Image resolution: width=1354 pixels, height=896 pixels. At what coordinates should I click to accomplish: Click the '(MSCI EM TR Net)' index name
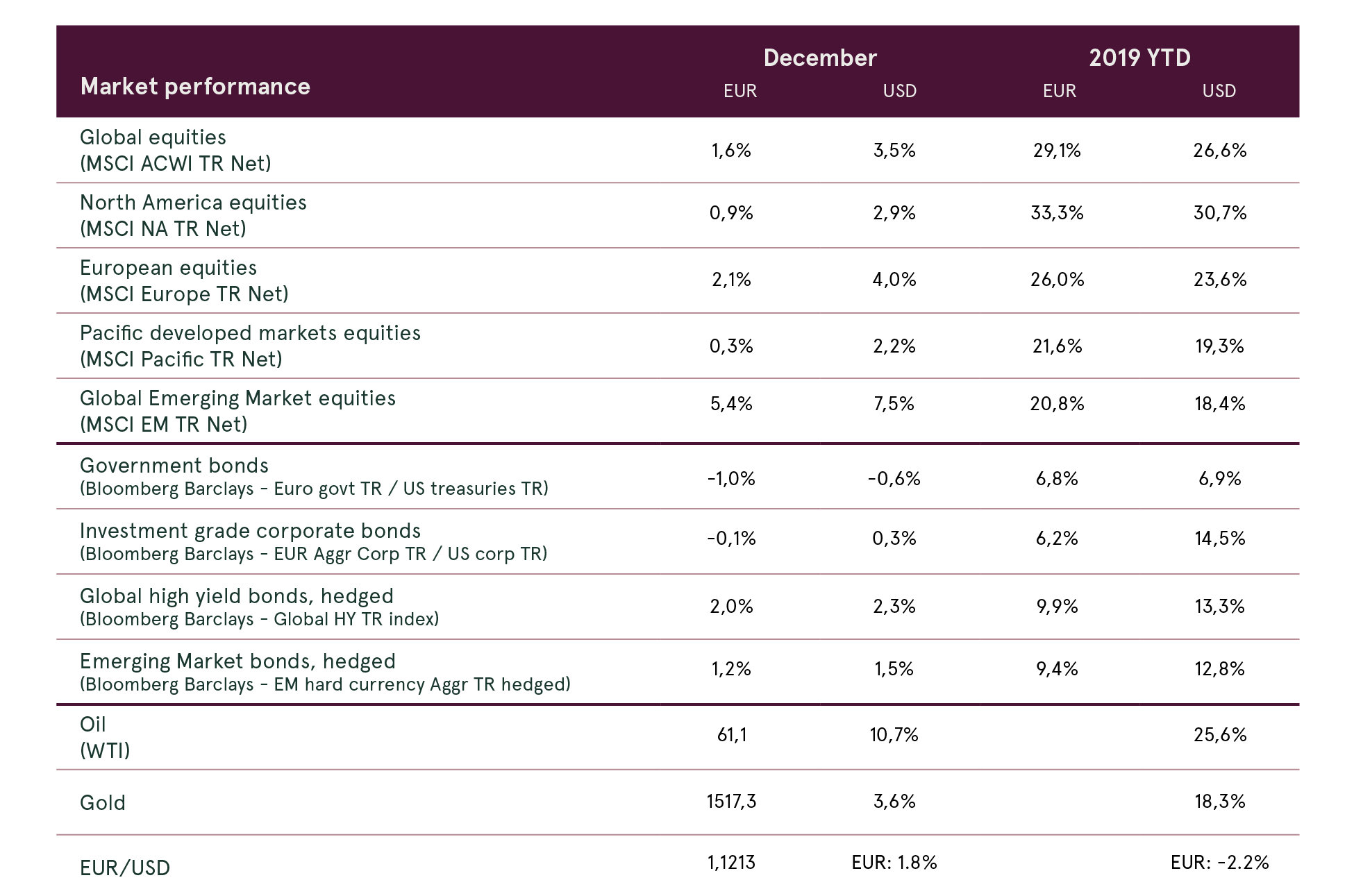pyautogui.click(x=164, y=425)
